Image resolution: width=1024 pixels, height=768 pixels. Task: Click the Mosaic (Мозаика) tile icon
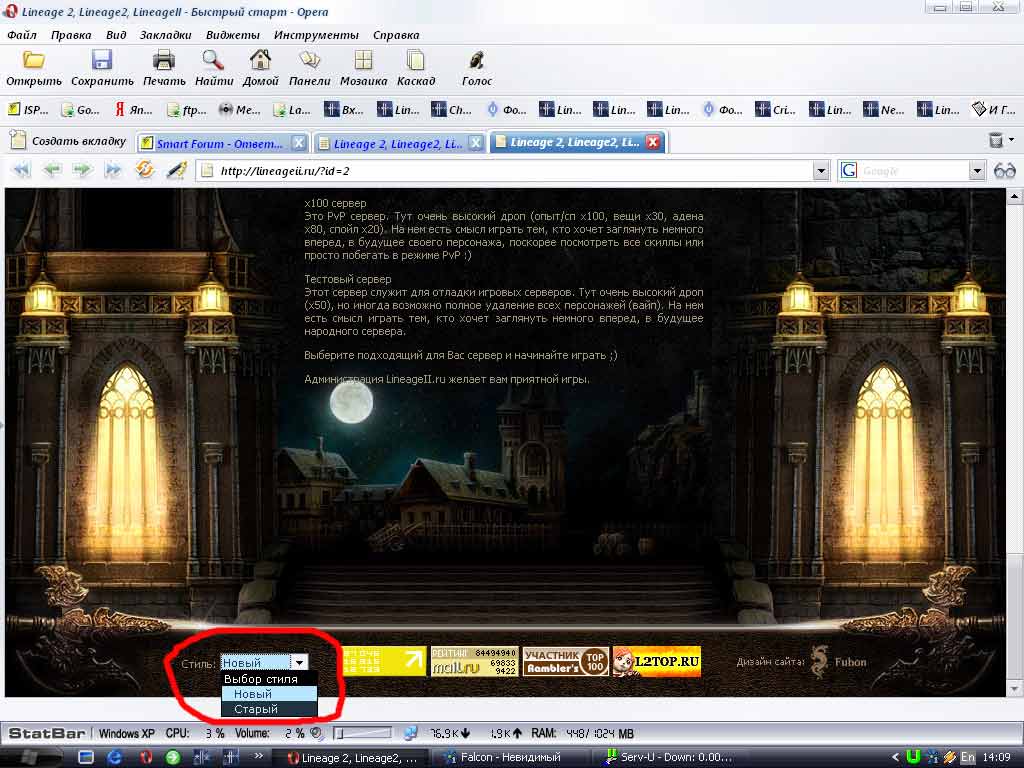click(x=363, y=61)
